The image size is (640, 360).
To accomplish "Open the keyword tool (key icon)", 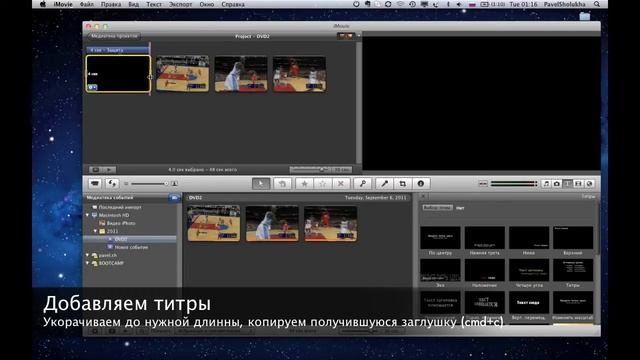I will (x=362, y=184).
